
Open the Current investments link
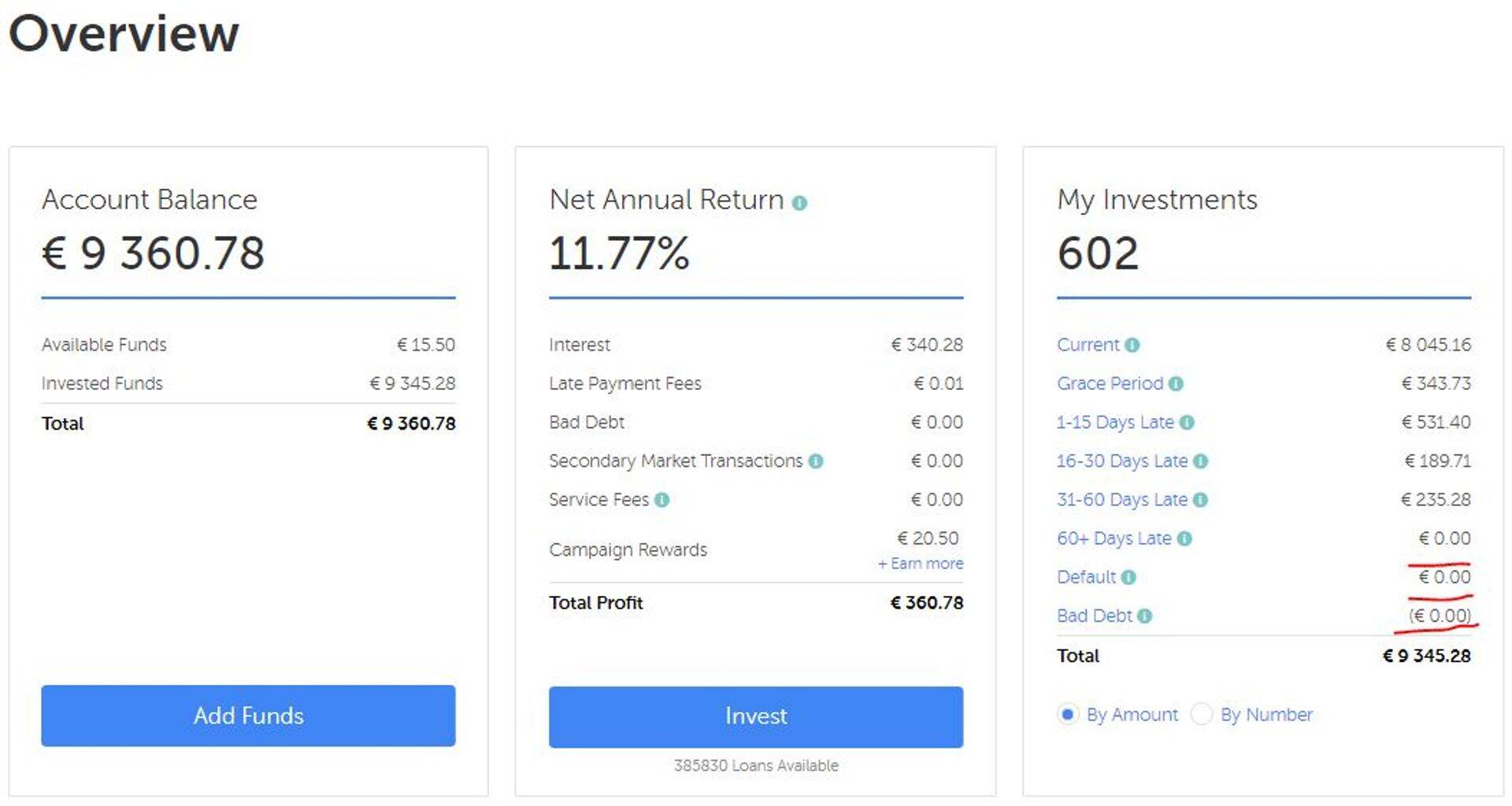[x=1087, y=345]
